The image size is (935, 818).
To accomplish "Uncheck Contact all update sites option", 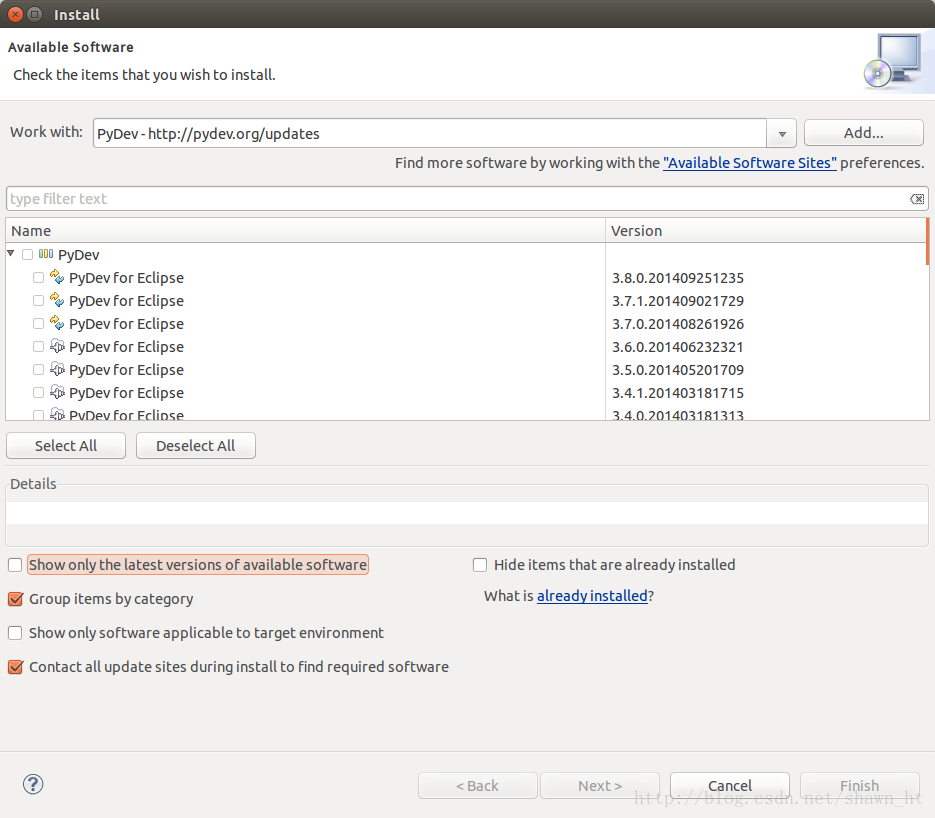I will 15,667.
